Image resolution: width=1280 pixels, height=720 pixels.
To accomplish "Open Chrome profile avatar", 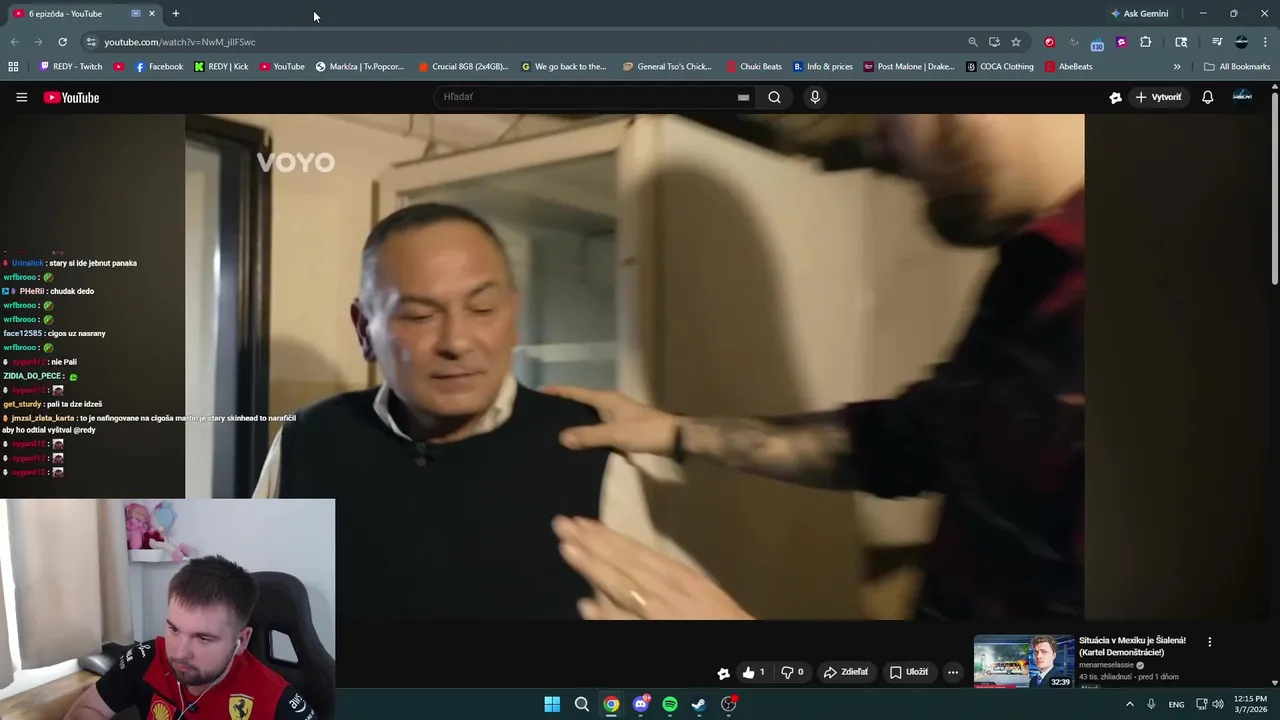I will click(1241, 42).
